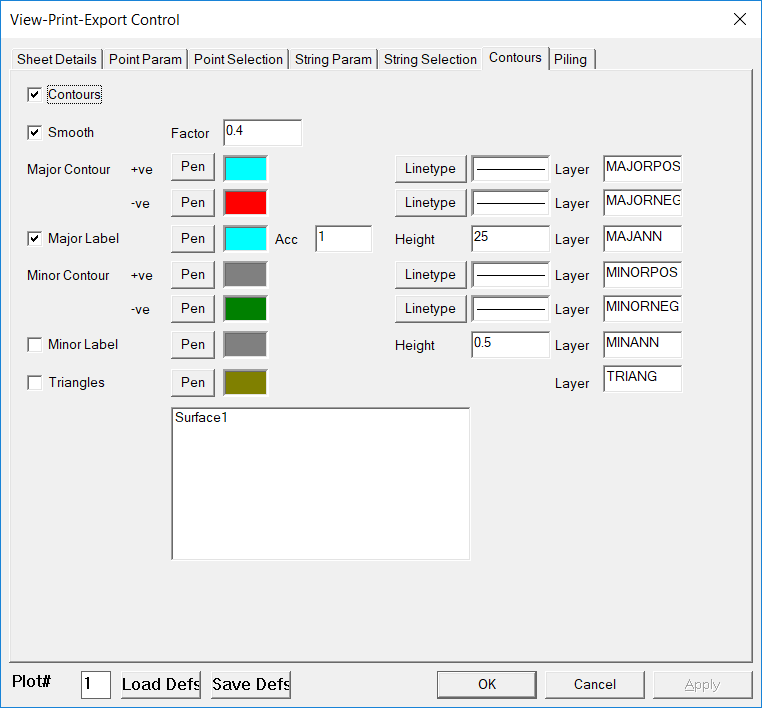762x708 pixels.
Task: Select Surface1 in the surface list
Action: [202, 418]
